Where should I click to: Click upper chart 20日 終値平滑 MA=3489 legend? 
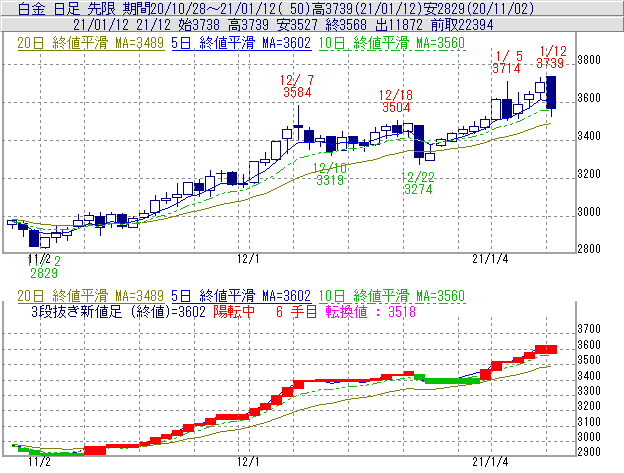(x=85, y=43)
